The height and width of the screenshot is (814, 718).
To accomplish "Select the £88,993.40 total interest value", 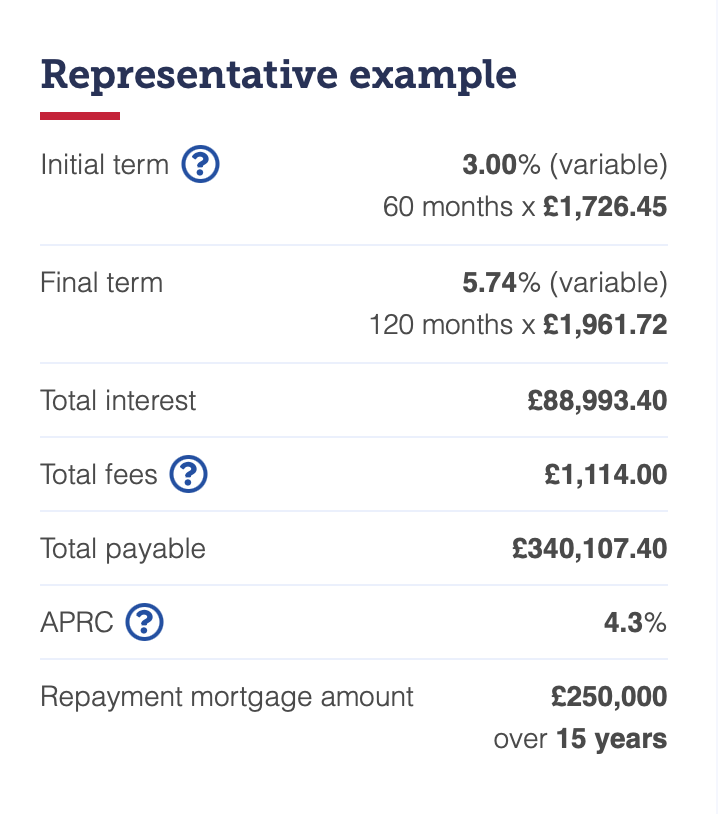I will (597, 401).
